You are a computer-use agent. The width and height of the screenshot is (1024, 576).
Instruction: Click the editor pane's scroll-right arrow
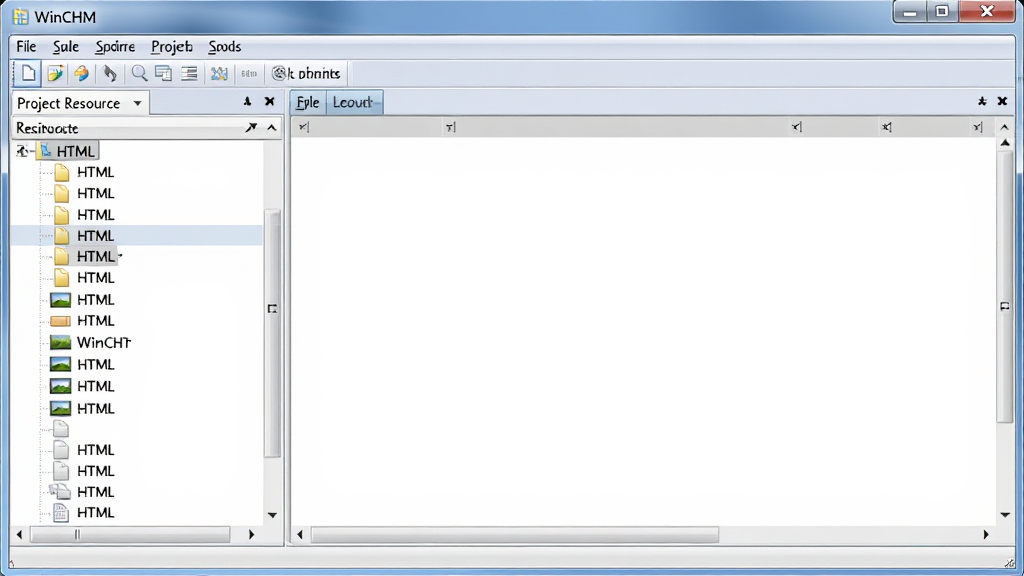click(x=986, y=534)
